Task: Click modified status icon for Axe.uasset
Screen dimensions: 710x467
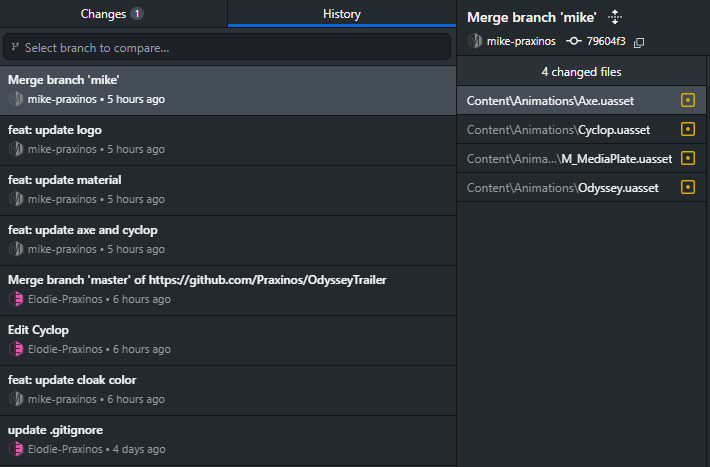Action: (x=687, y=101)
